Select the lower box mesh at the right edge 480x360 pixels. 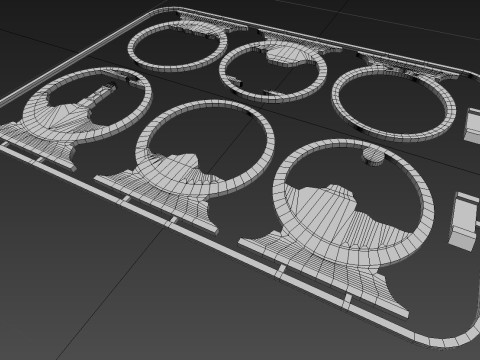click(x=465, y=221)
